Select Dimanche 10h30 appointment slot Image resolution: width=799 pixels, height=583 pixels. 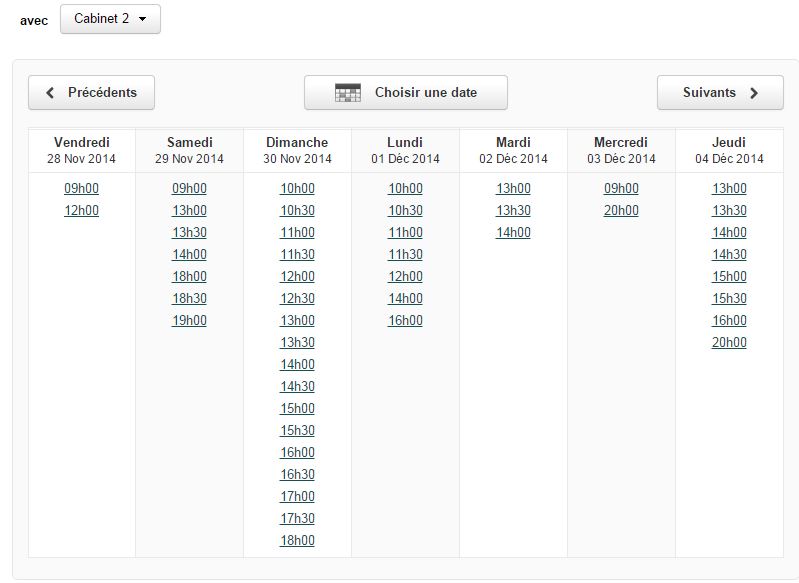pyautogui.click(x=298, y=210)
